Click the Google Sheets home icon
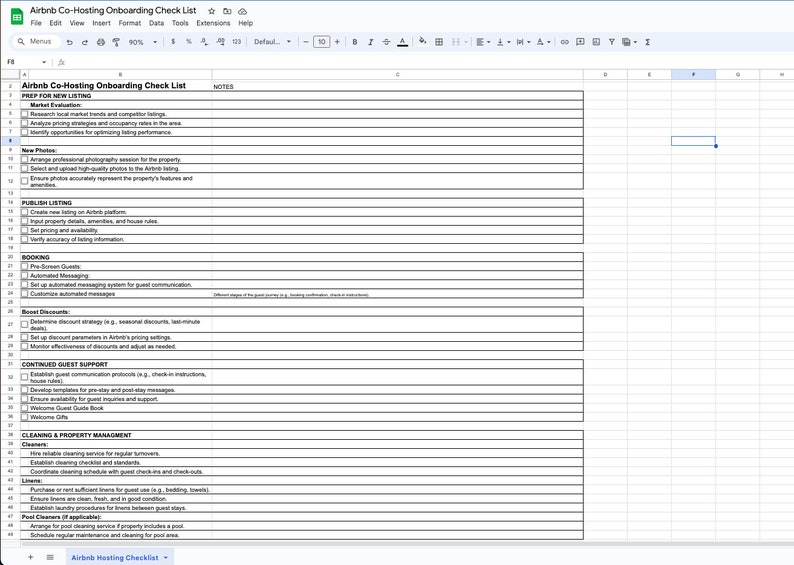Screen dimensions: 794x565 [17, 16]
